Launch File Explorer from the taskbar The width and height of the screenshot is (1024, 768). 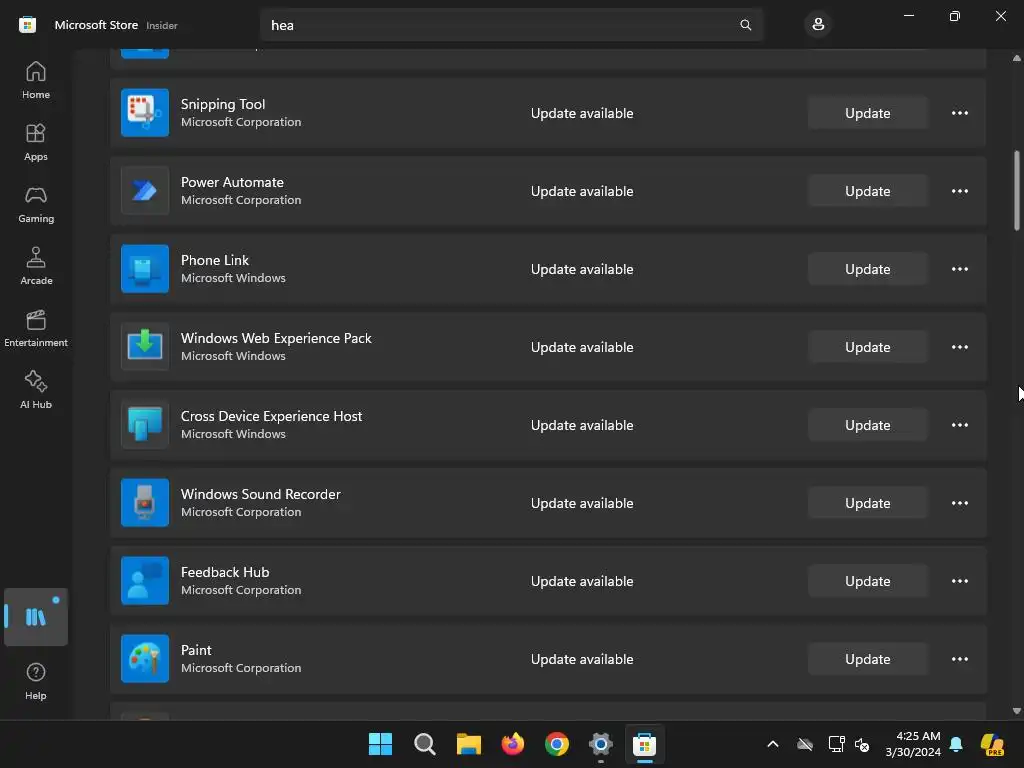click(x=468, y=743)
